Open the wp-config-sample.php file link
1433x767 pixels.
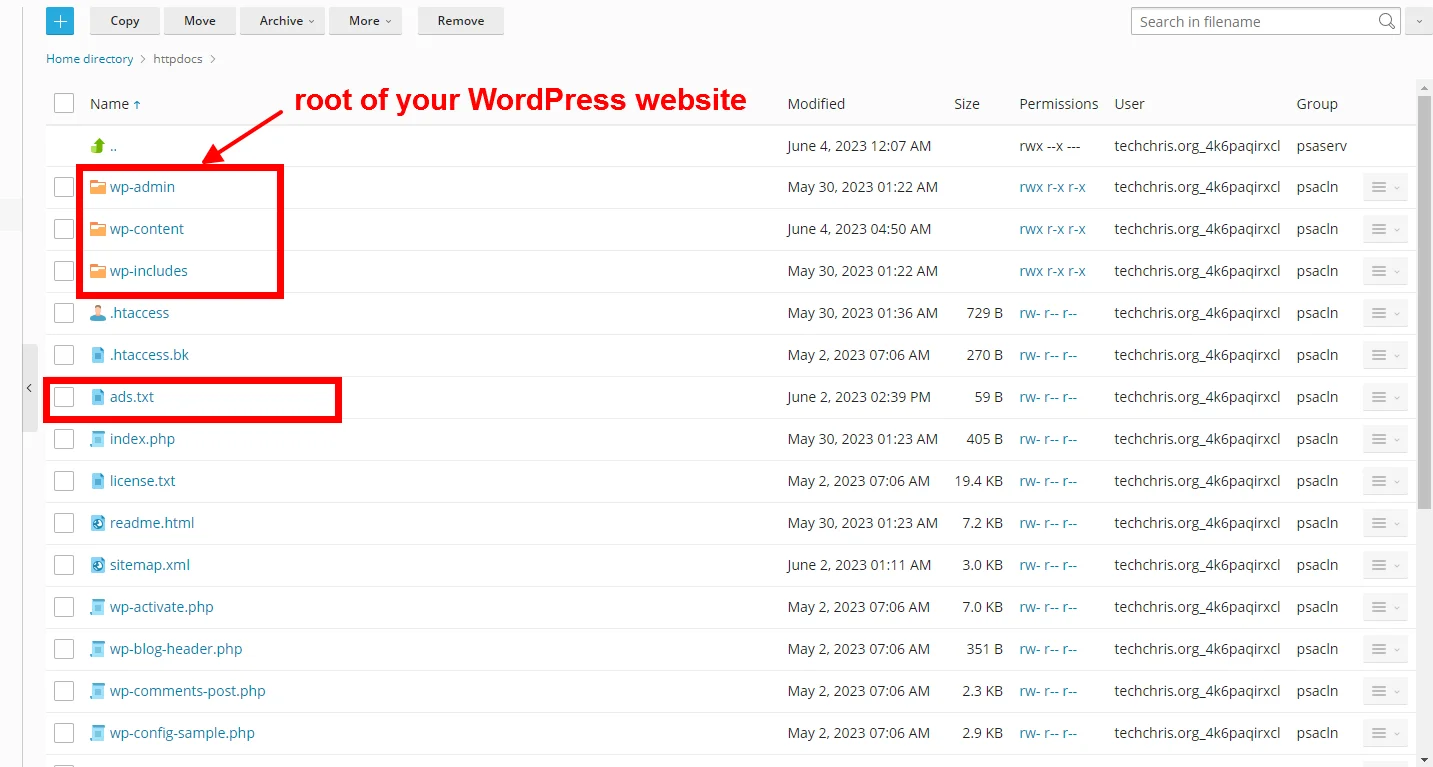click(182, 733)
